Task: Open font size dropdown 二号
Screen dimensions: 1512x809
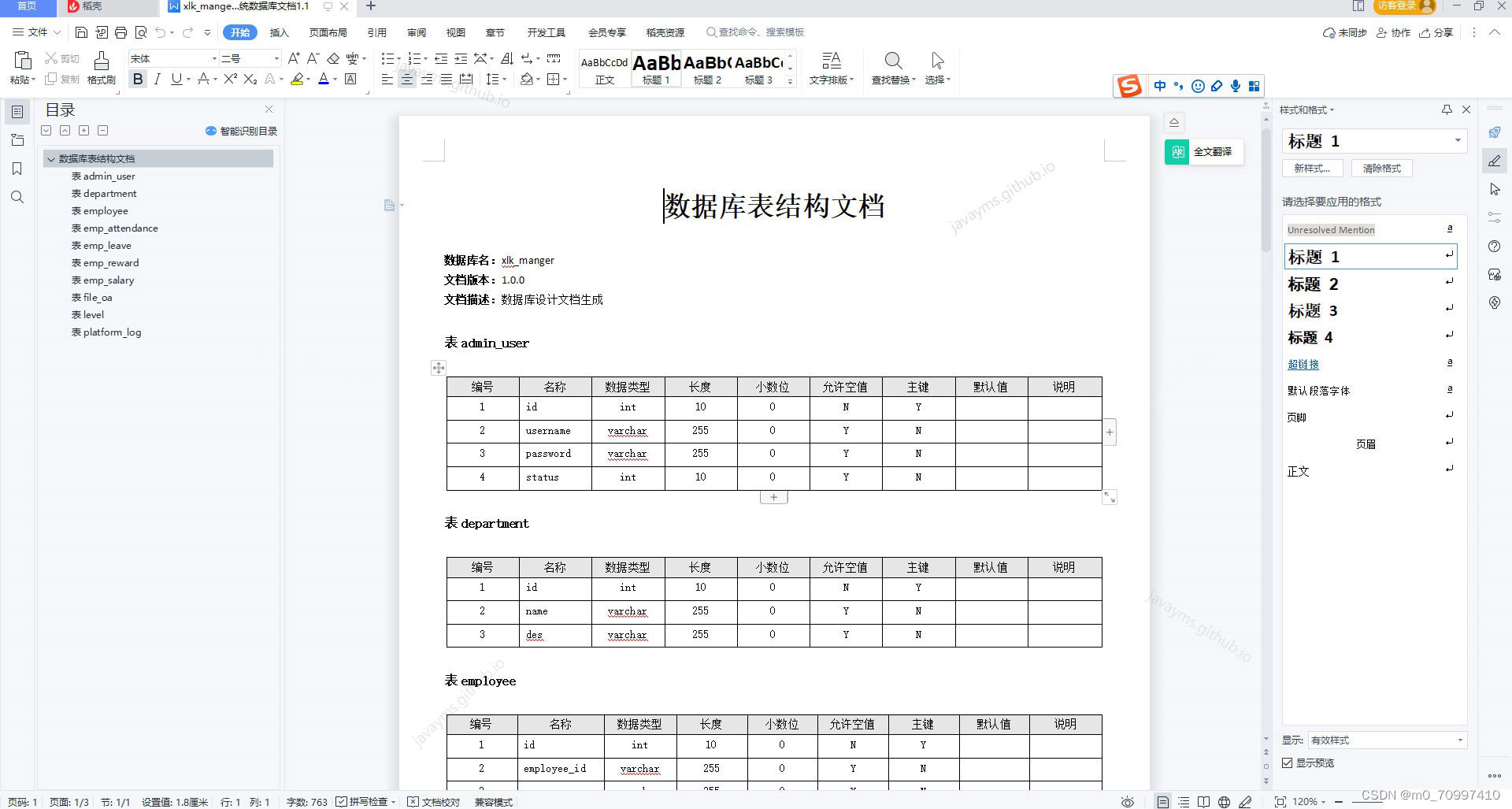Action: (276, 59)
